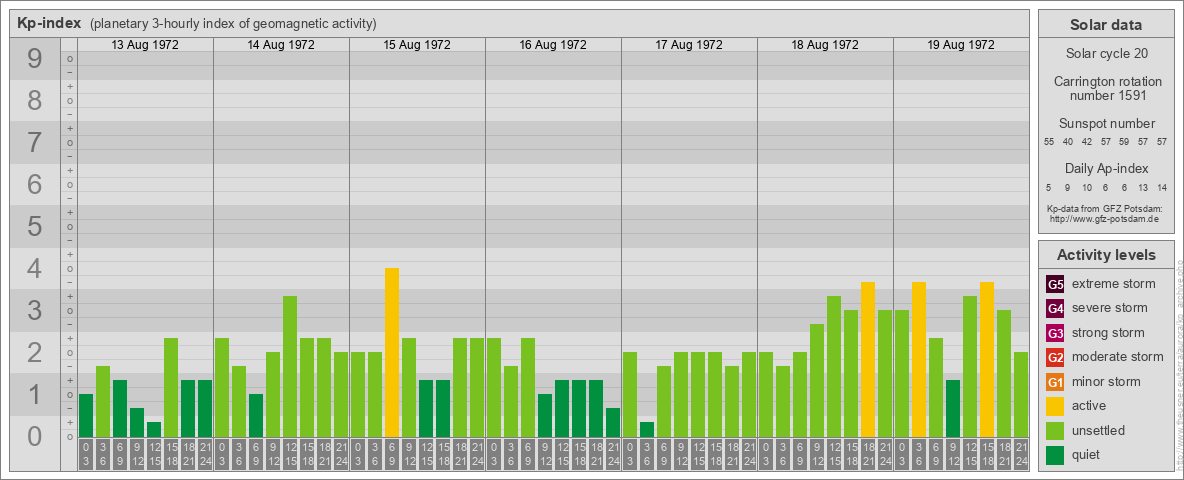Click the G1 minor storm badge

[x=1055, y=382]
